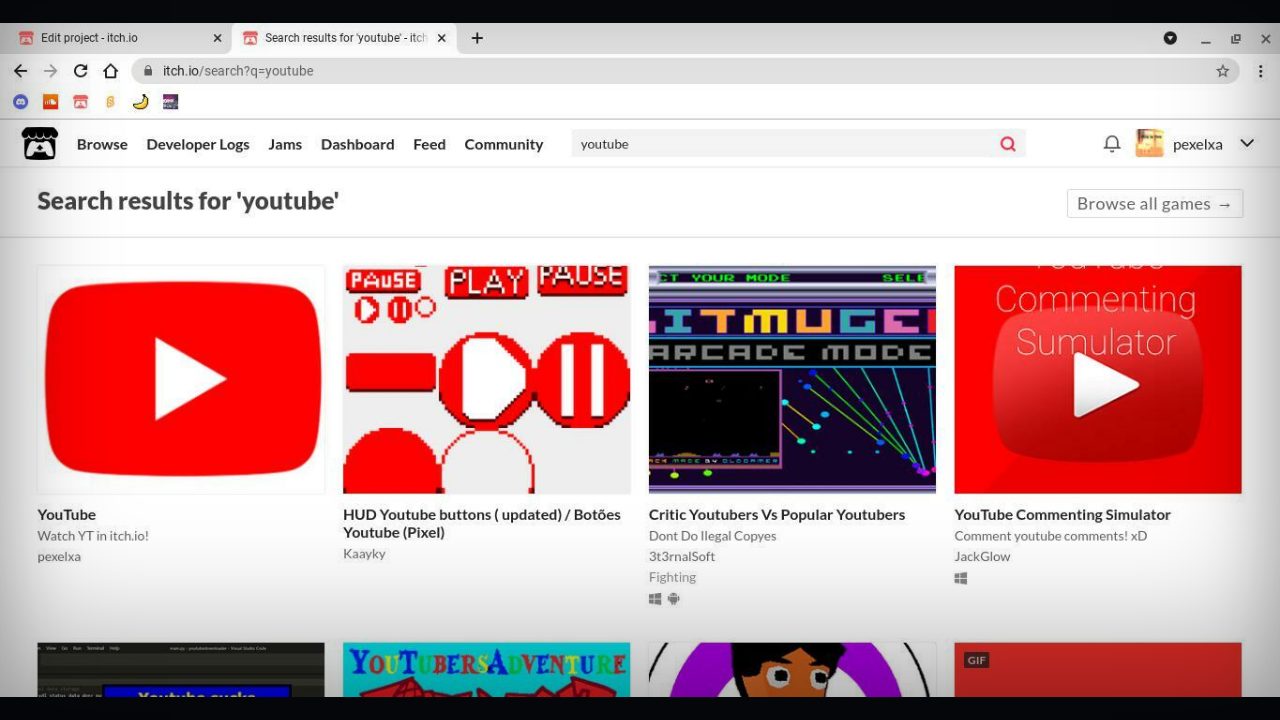This screenshot has height=720, width=1280.
Task: Click author link 'JackGlow'
Action: click(x=982, y=557)
